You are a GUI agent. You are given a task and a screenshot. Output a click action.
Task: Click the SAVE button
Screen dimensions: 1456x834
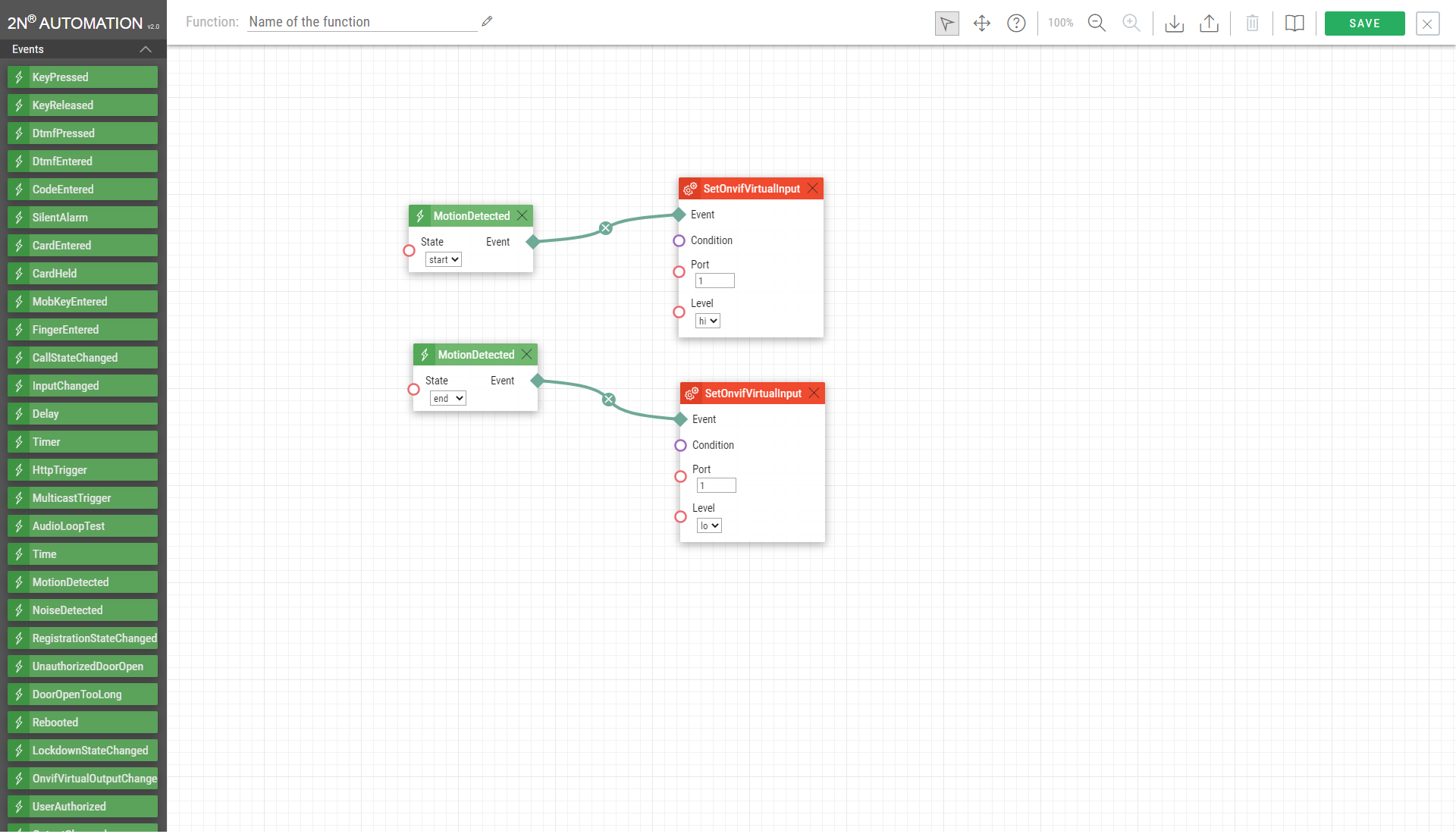pos(1364,24)
